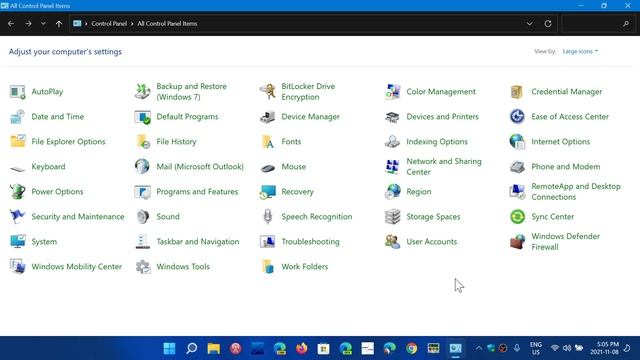Expand the address bar history dropdown
The image size is (640, 360).
tap(529, 24)
